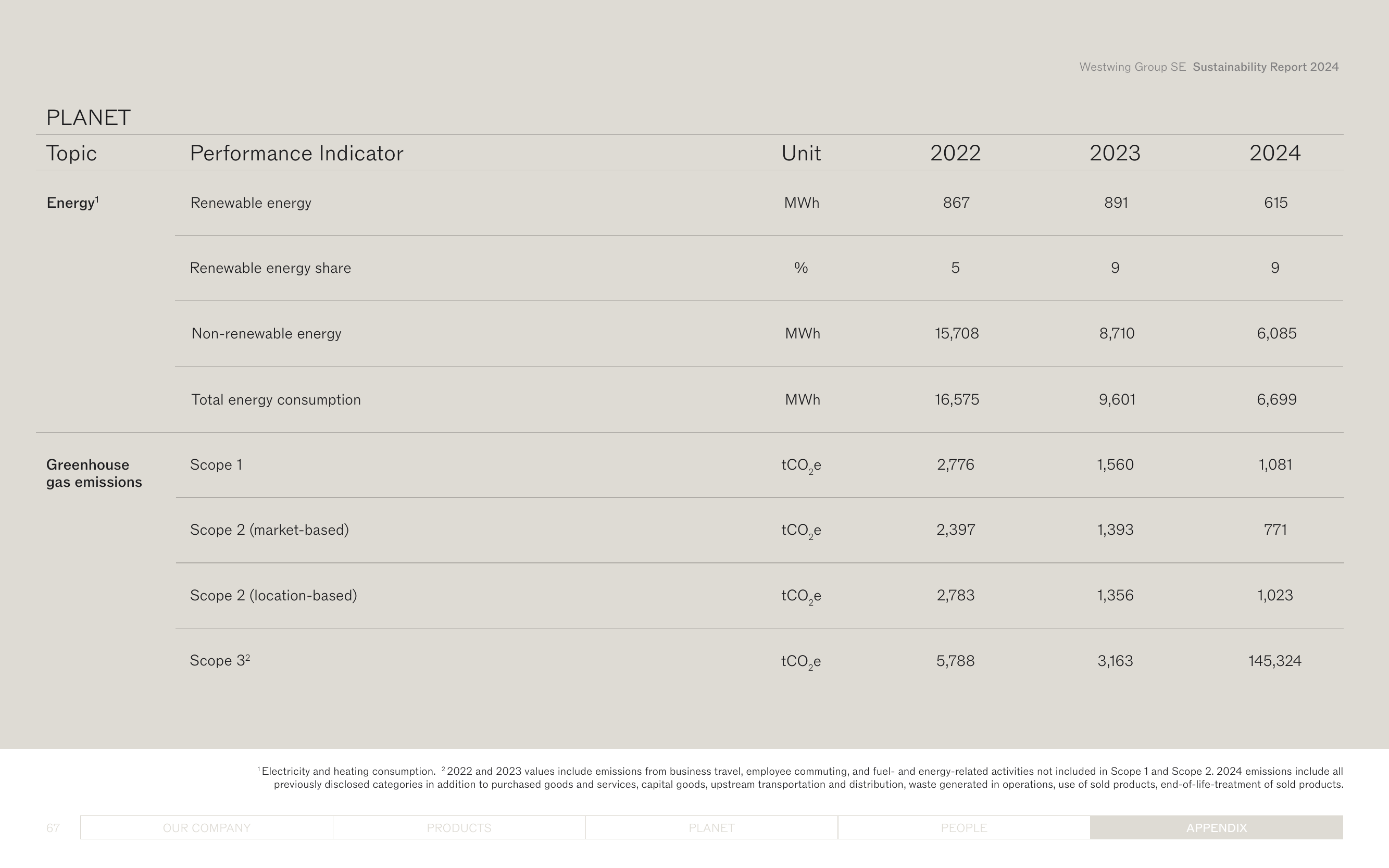Click the PLANET section heading

tap(89, 118)
